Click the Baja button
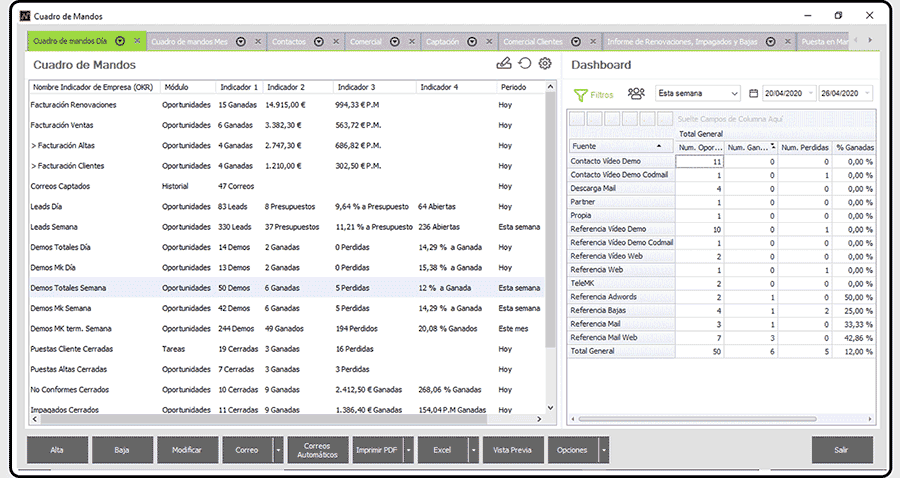 point(122,450)
